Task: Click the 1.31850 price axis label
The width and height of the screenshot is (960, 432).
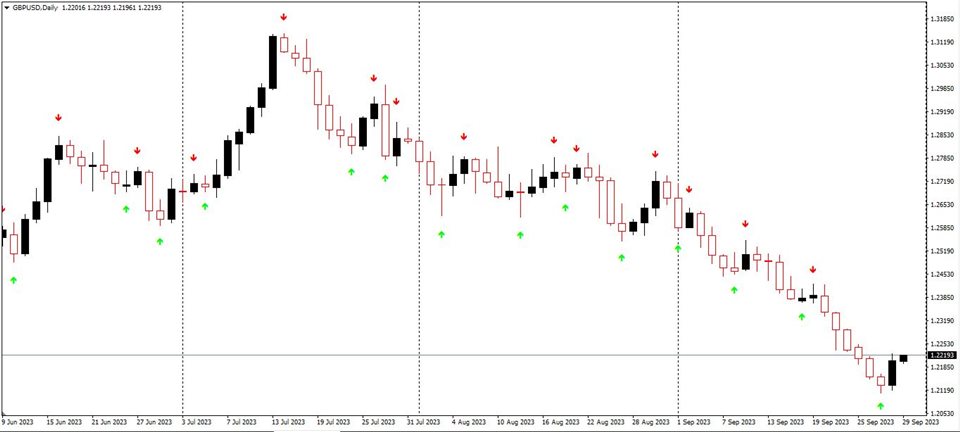Action: pos(941,19)
